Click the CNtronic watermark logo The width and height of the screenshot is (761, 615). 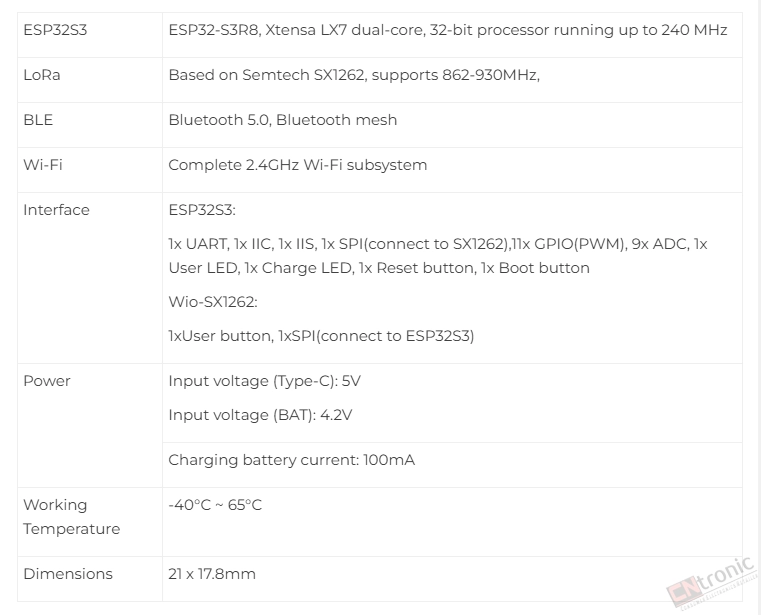click(713, 583)
